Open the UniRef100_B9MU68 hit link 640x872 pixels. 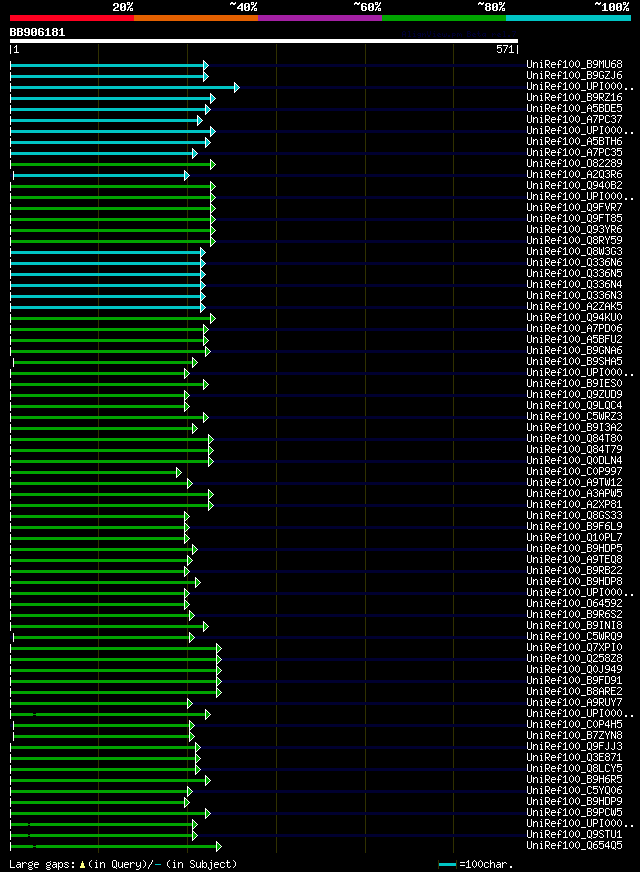574,65
